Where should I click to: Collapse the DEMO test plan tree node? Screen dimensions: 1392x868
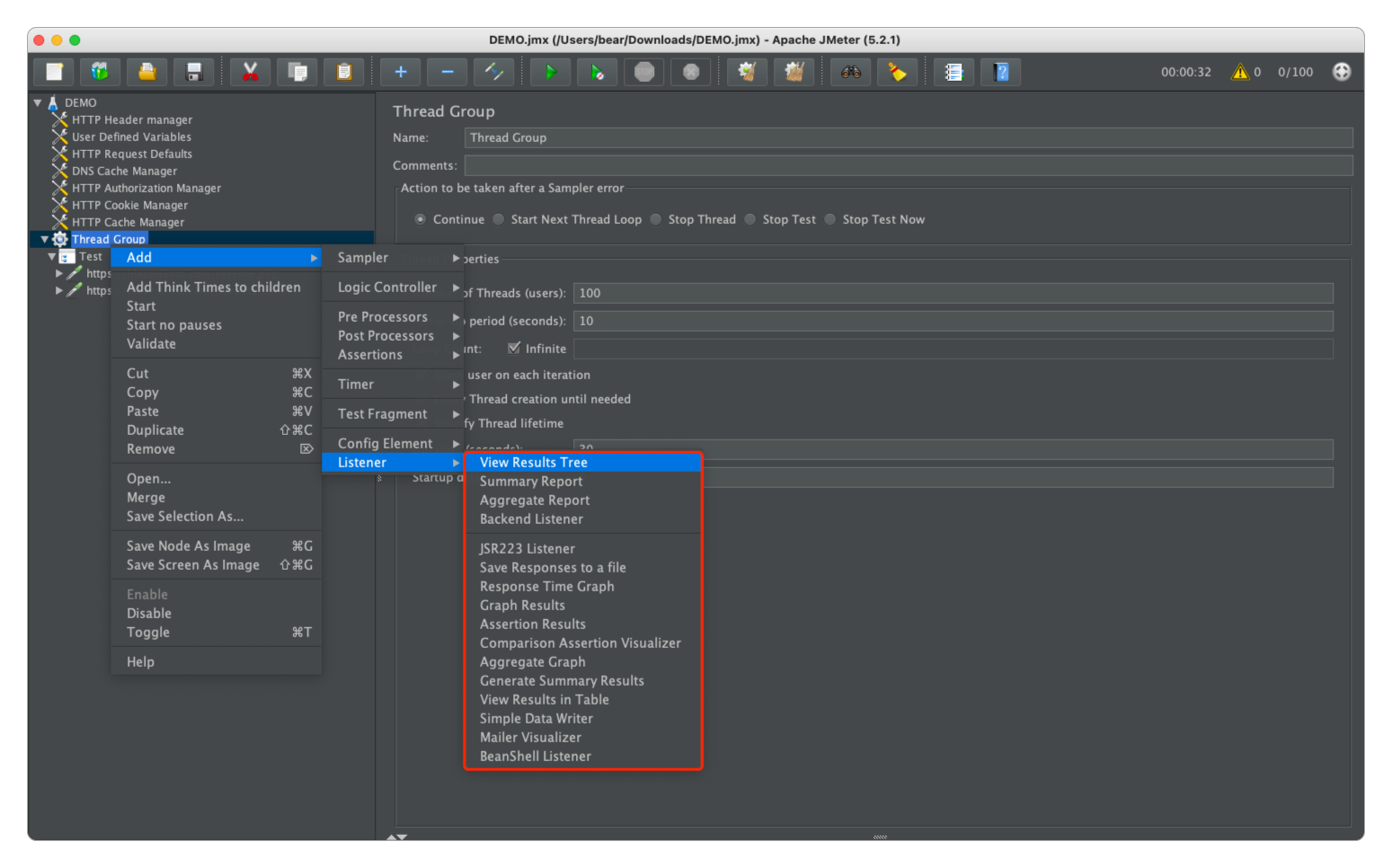pos(38,102)
